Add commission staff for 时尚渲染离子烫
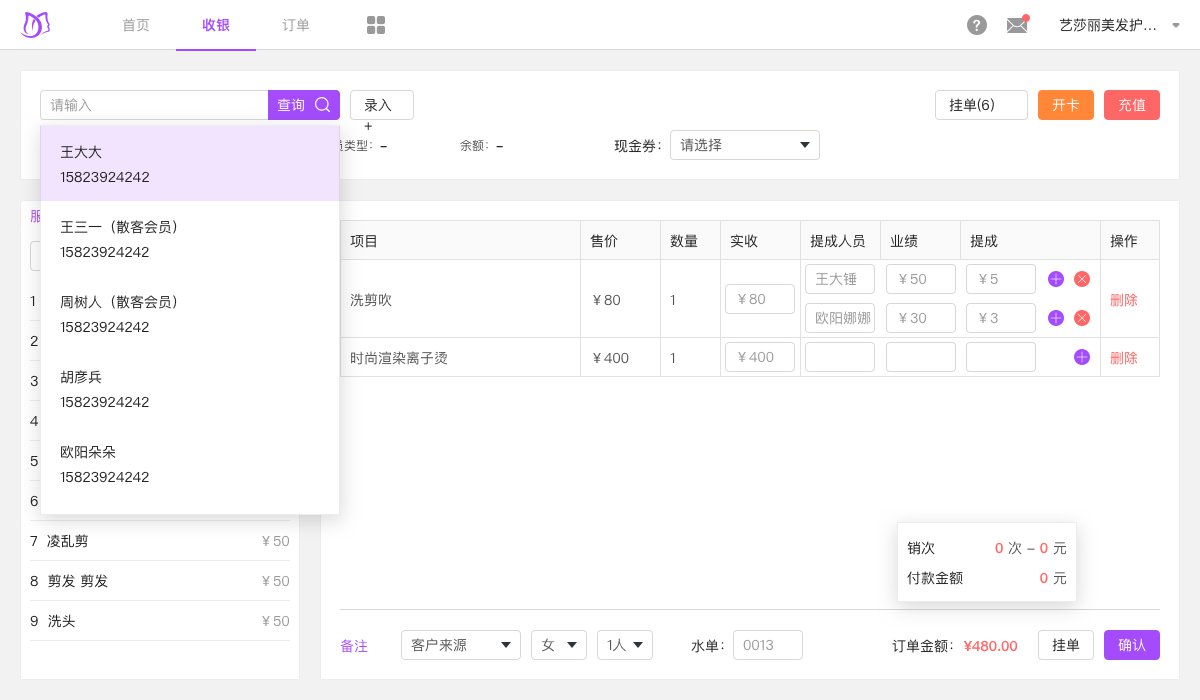 coord(1081,357)
